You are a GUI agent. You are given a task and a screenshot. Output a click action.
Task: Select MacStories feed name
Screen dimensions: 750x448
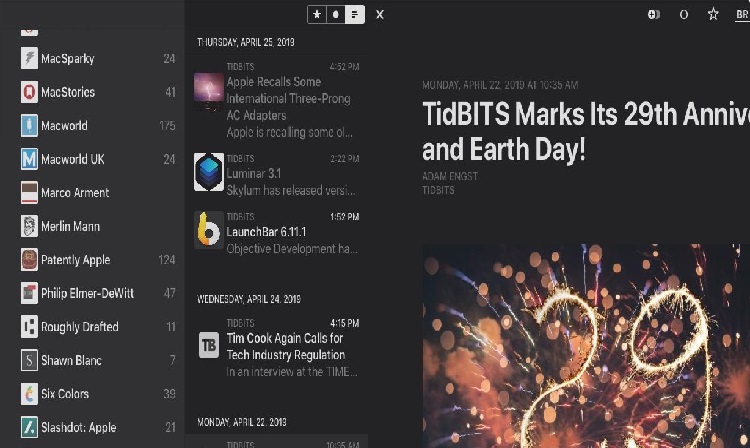tap(68, 92)
